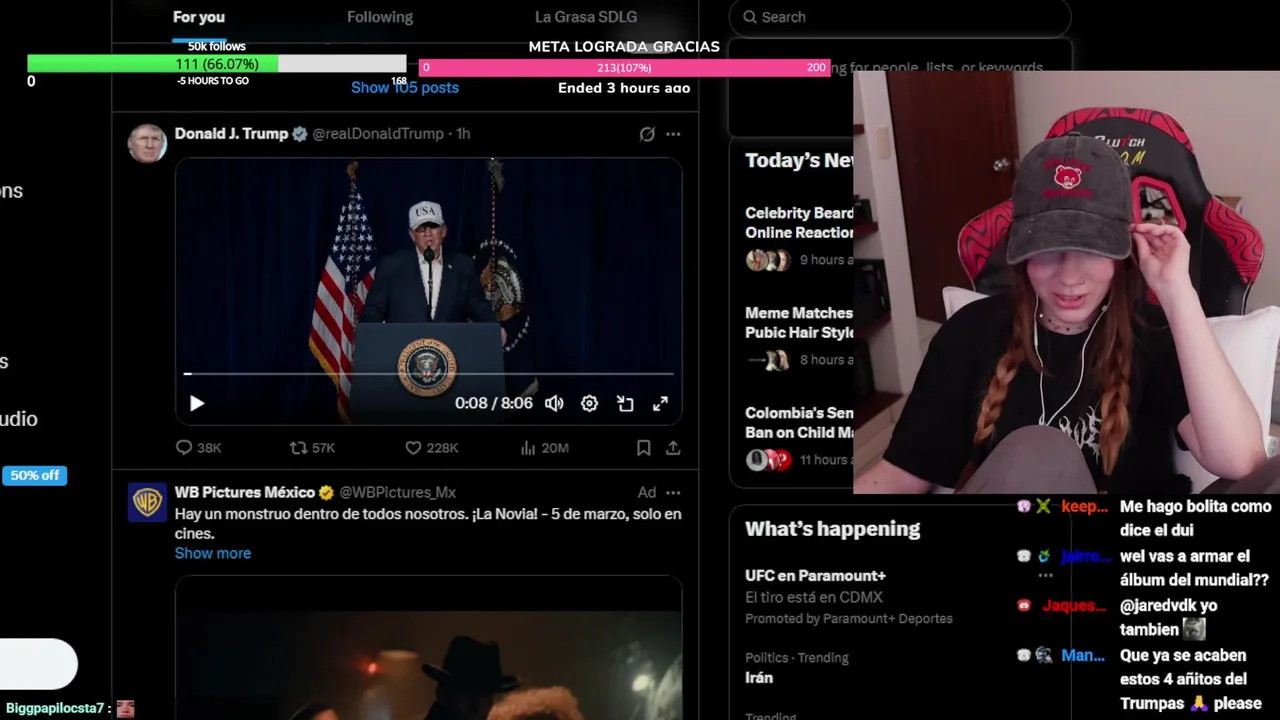Open Donald J. Trump display name
This screenshot has height=720, width=1280.
tap(231, 134)
